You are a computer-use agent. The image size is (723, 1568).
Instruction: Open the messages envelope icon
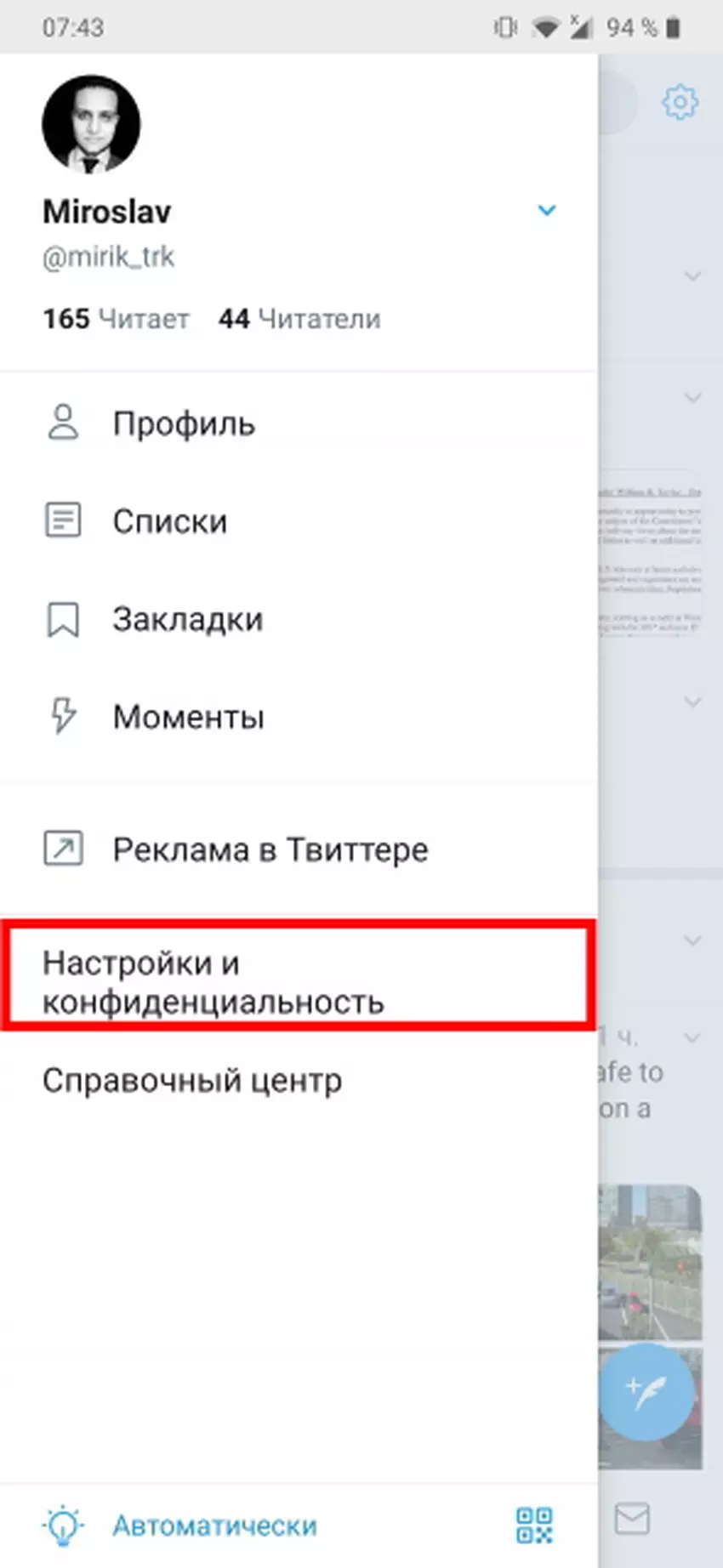click(632, 1519)
